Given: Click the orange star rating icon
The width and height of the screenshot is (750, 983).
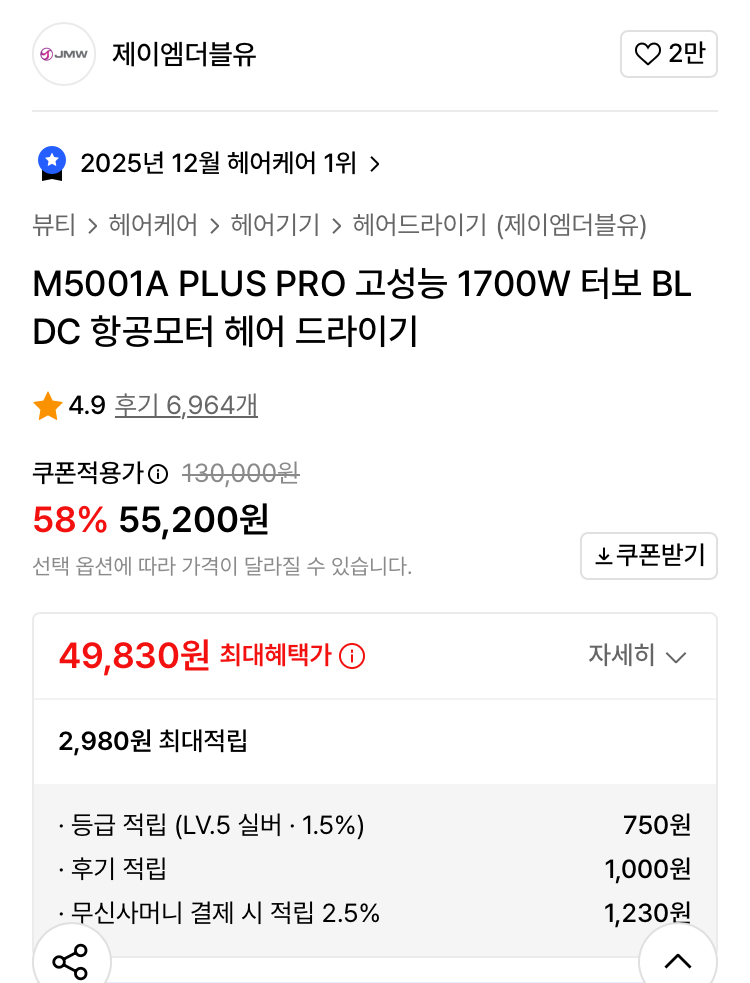Looking at the screenshot, I should click(47, 406).
